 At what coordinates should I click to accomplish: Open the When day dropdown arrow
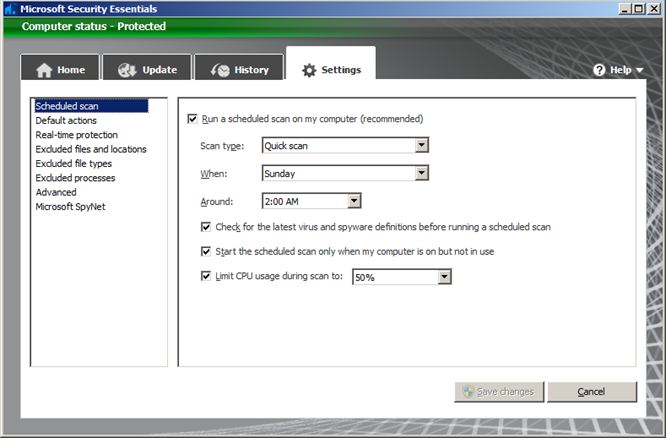(x=421, y=173)
